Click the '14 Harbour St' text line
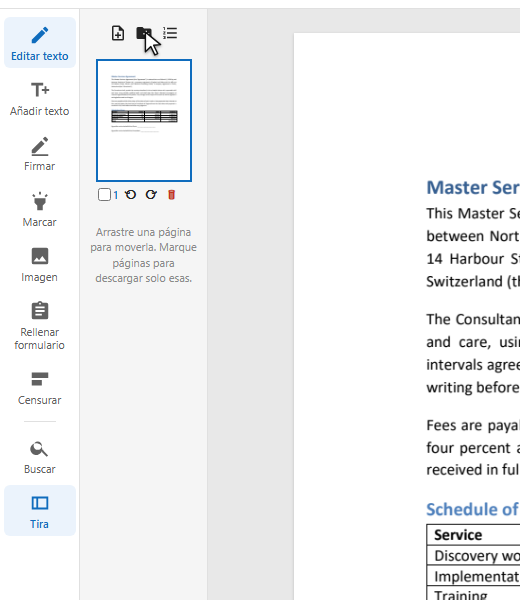Screen dimensions: 520x600 point(473,259)
